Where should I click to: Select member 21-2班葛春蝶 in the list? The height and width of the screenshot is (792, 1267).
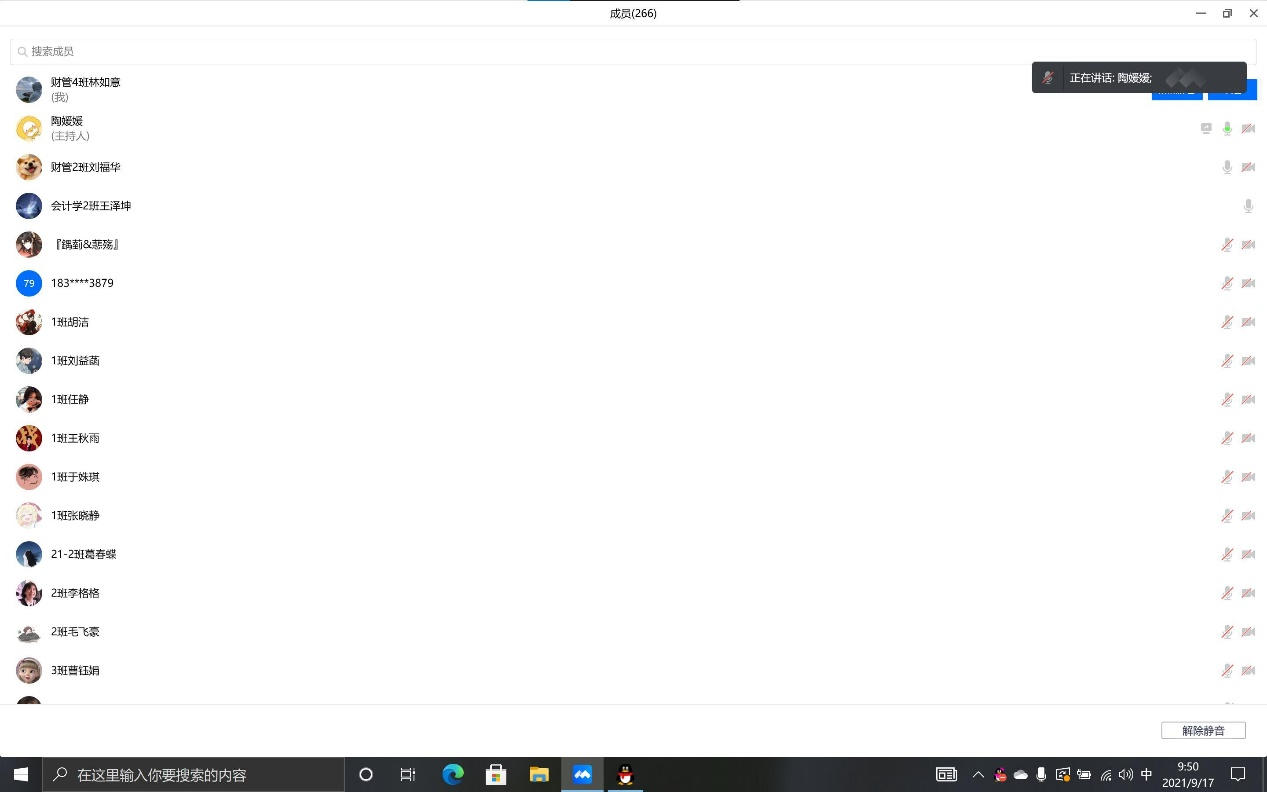(x=84, y=554)
